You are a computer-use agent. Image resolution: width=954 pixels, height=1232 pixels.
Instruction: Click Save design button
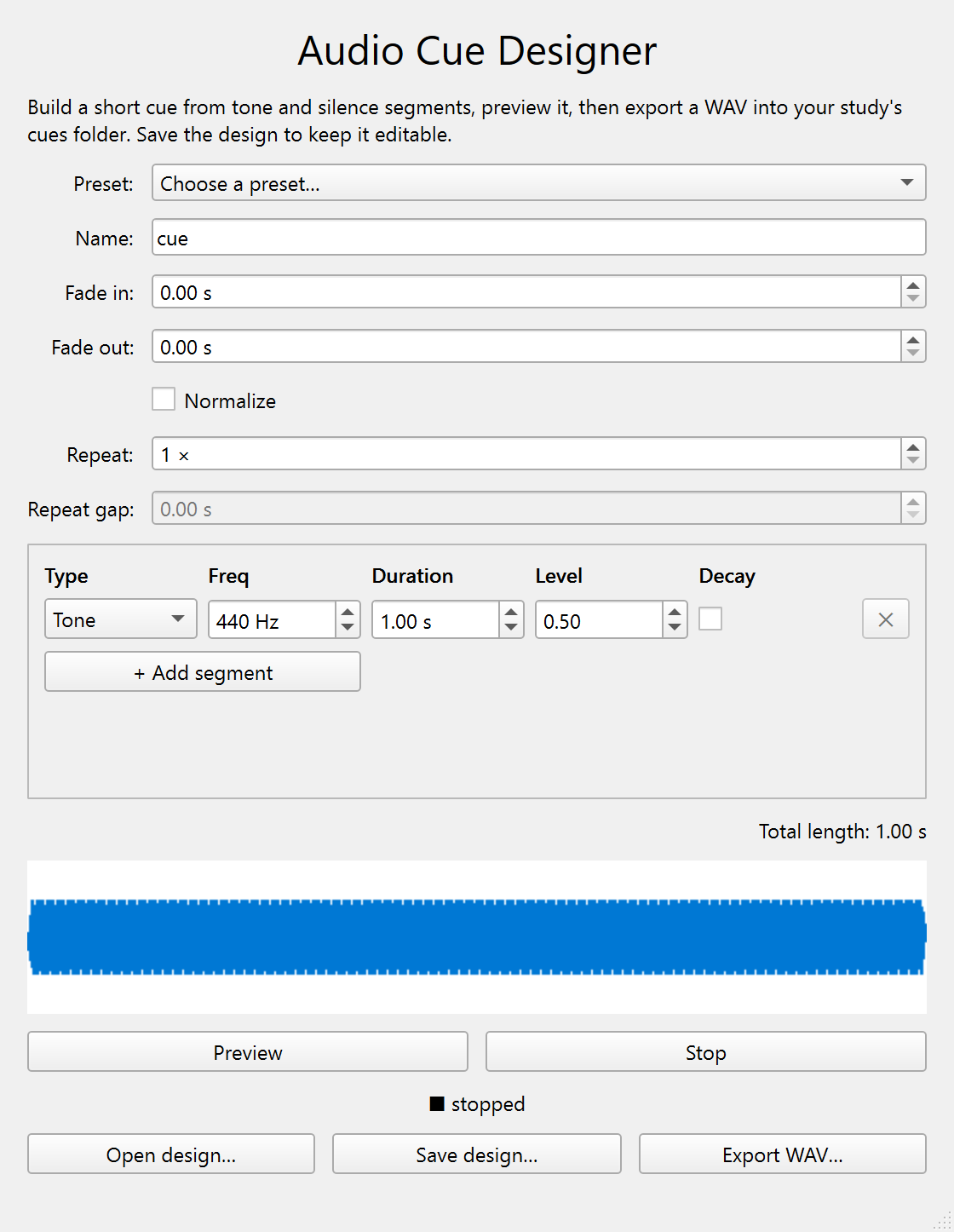pyautogui.click(x=477, y=1154)
